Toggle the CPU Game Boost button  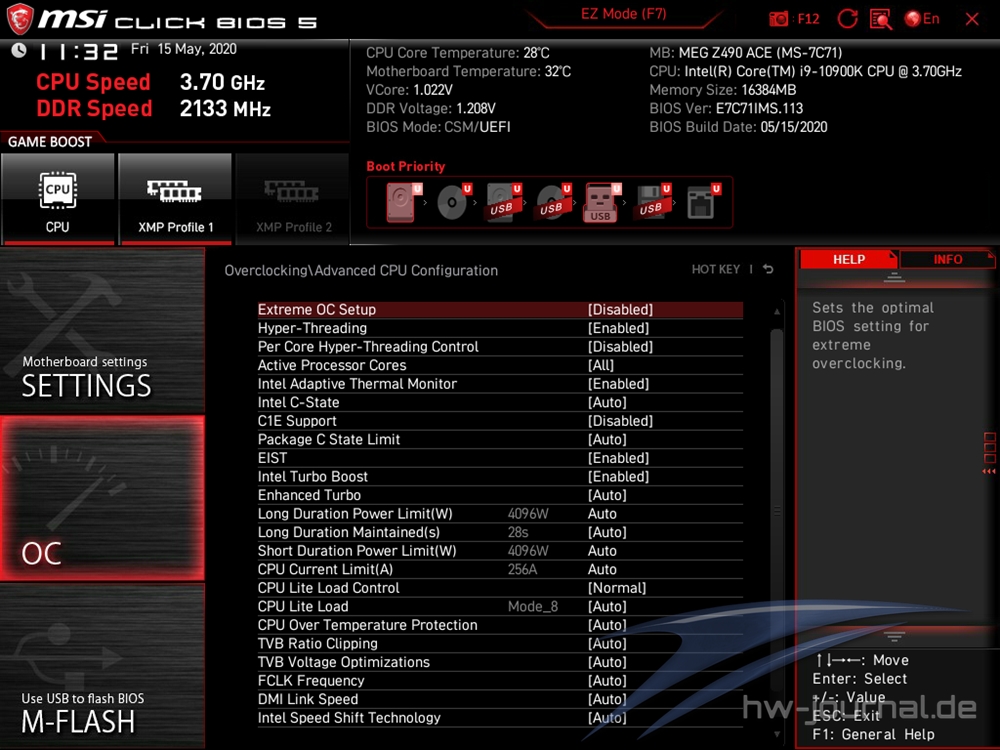click(57, 199)
